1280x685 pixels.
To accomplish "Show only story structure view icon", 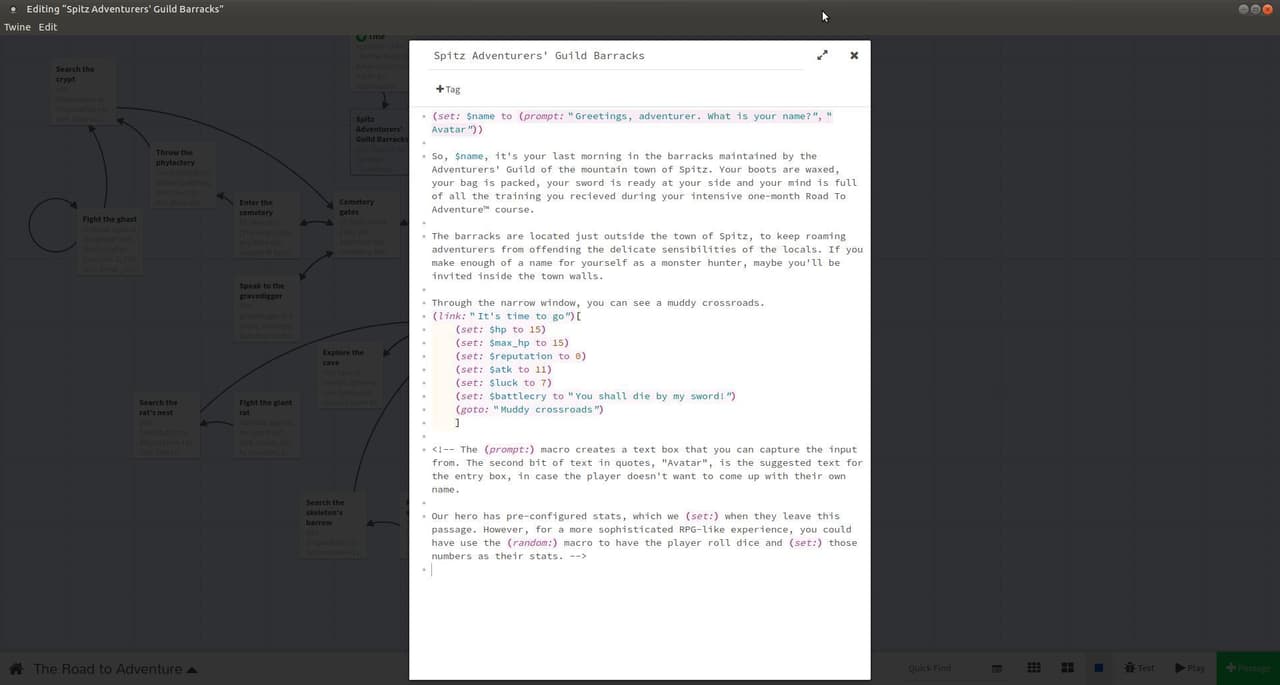I will point(997,668).
